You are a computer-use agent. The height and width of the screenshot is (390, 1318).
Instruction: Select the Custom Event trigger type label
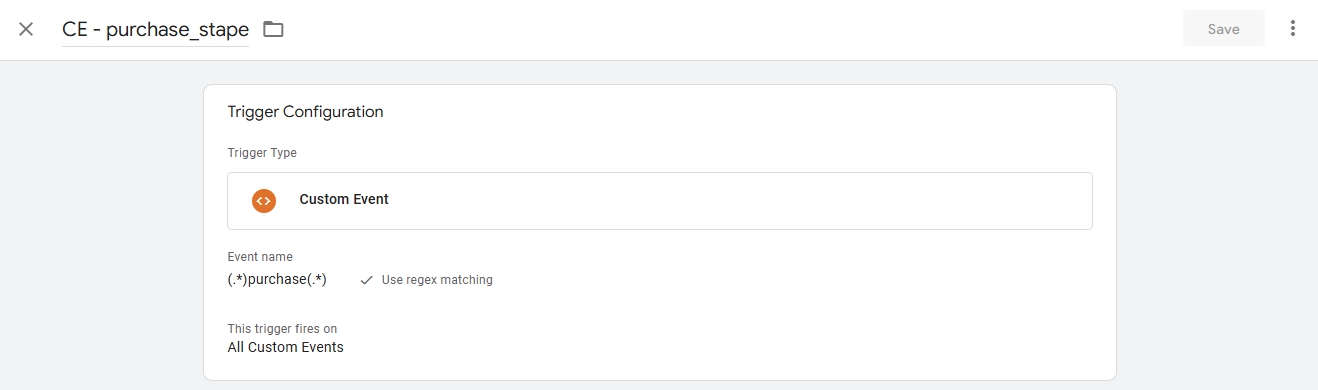click(344, 199)
